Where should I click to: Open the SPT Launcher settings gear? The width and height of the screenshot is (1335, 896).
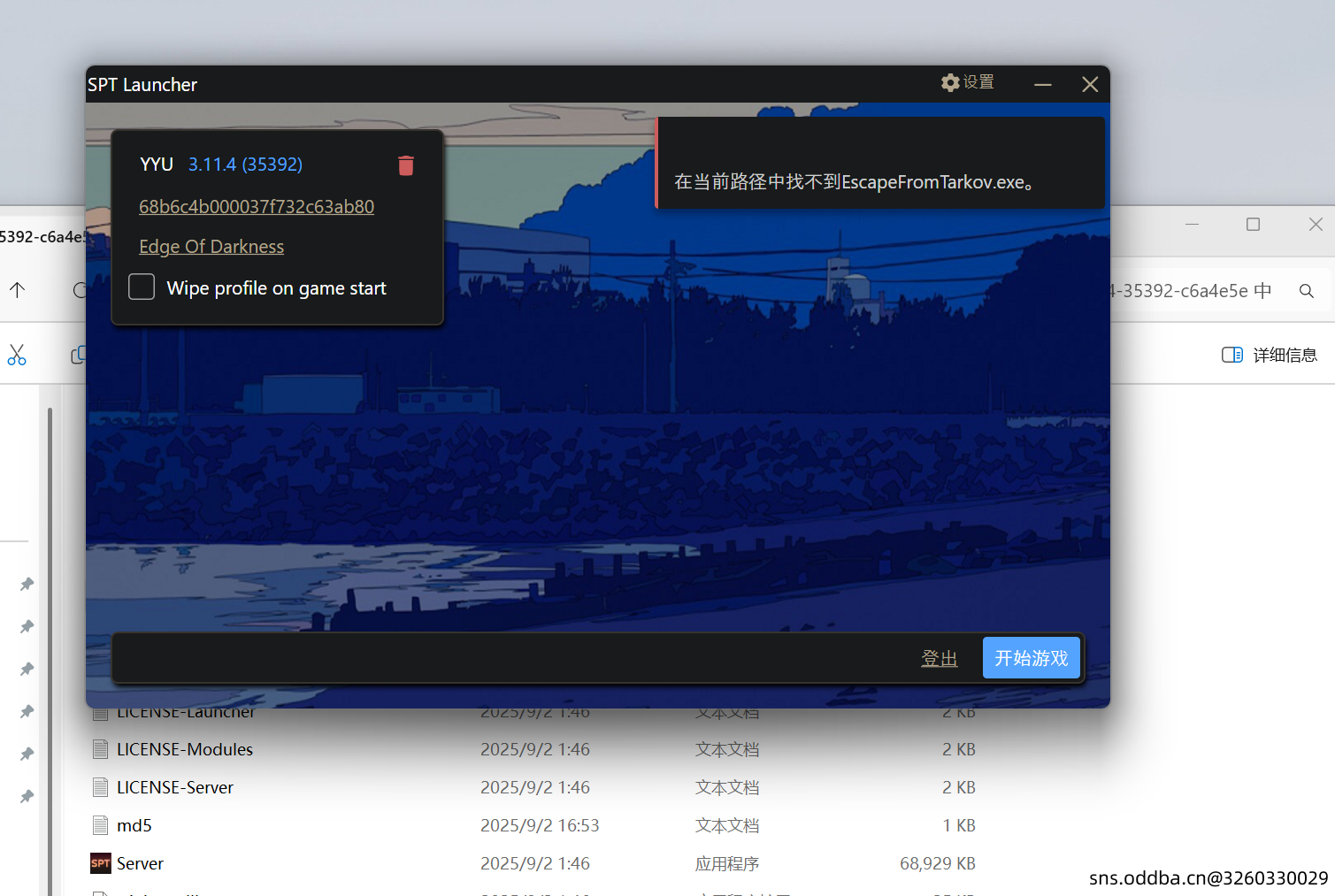(967, 82)
